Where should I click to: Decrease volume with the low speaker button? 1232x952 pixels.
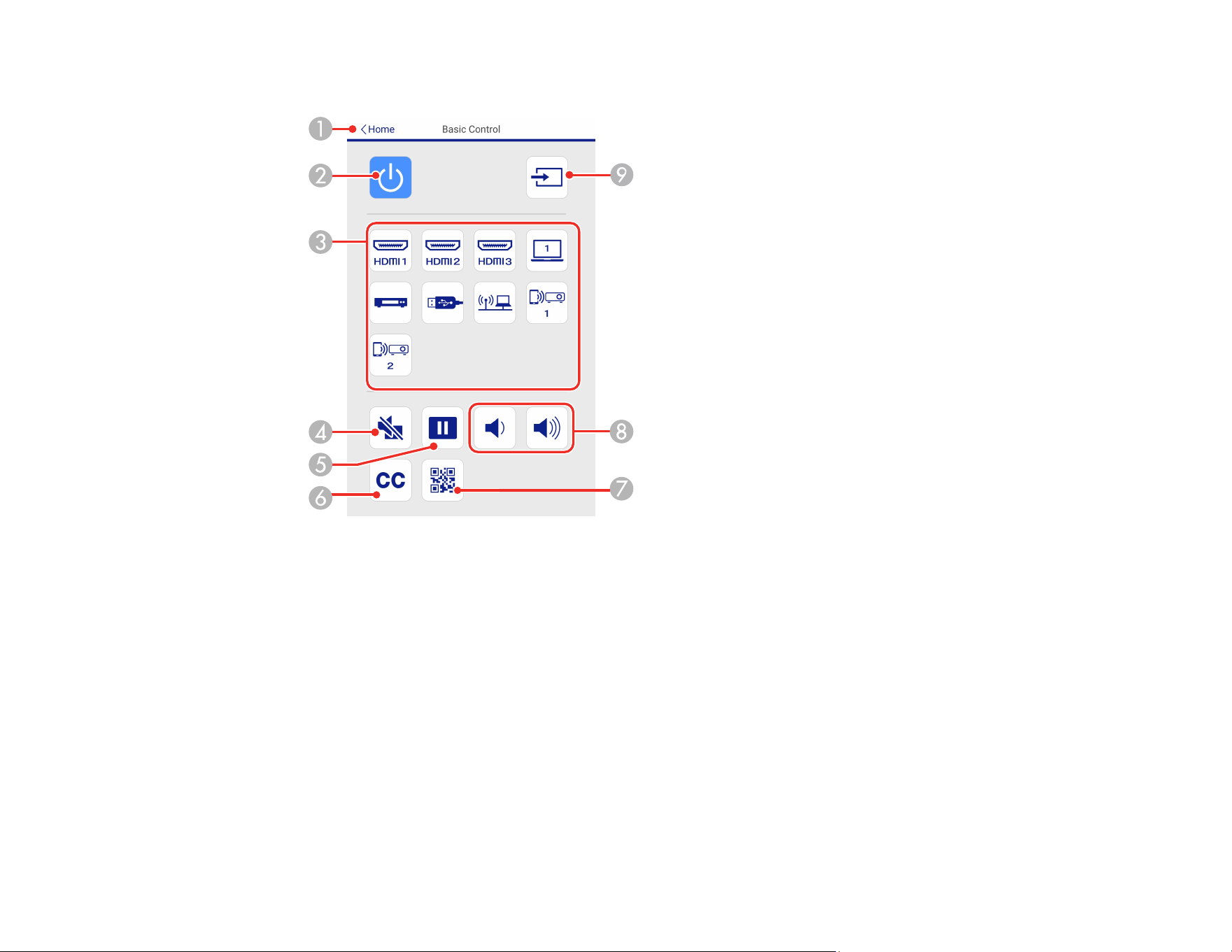click(x=495, y=428)
